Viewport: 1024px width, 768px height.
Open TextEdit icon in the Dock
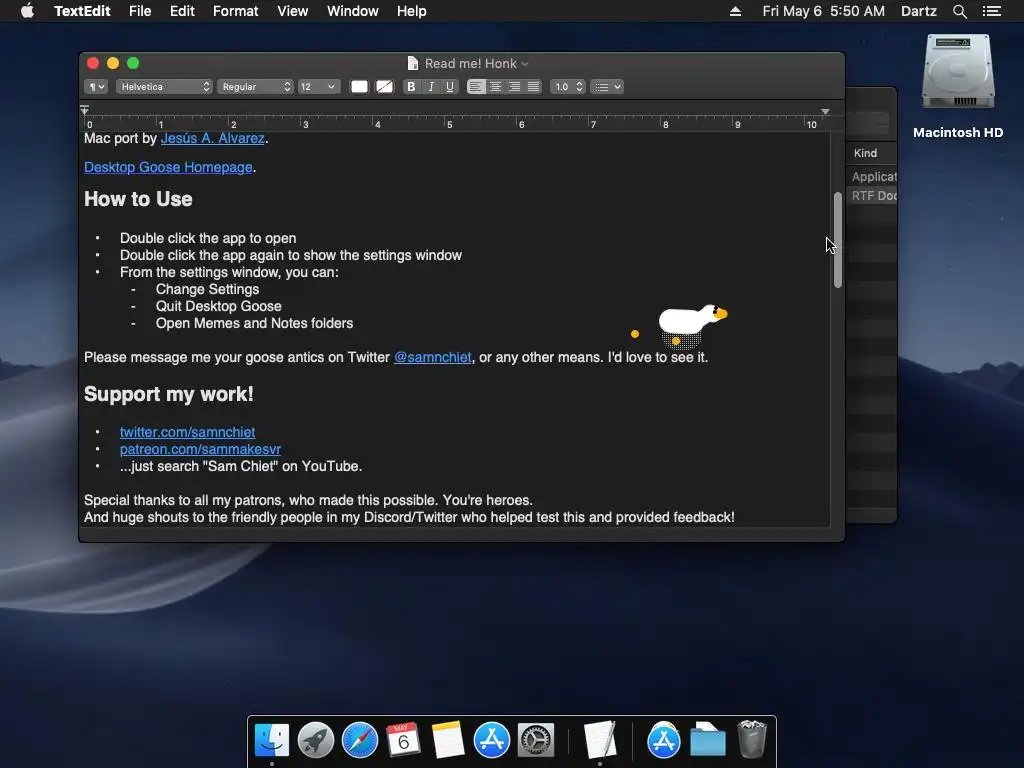(600, 741)
